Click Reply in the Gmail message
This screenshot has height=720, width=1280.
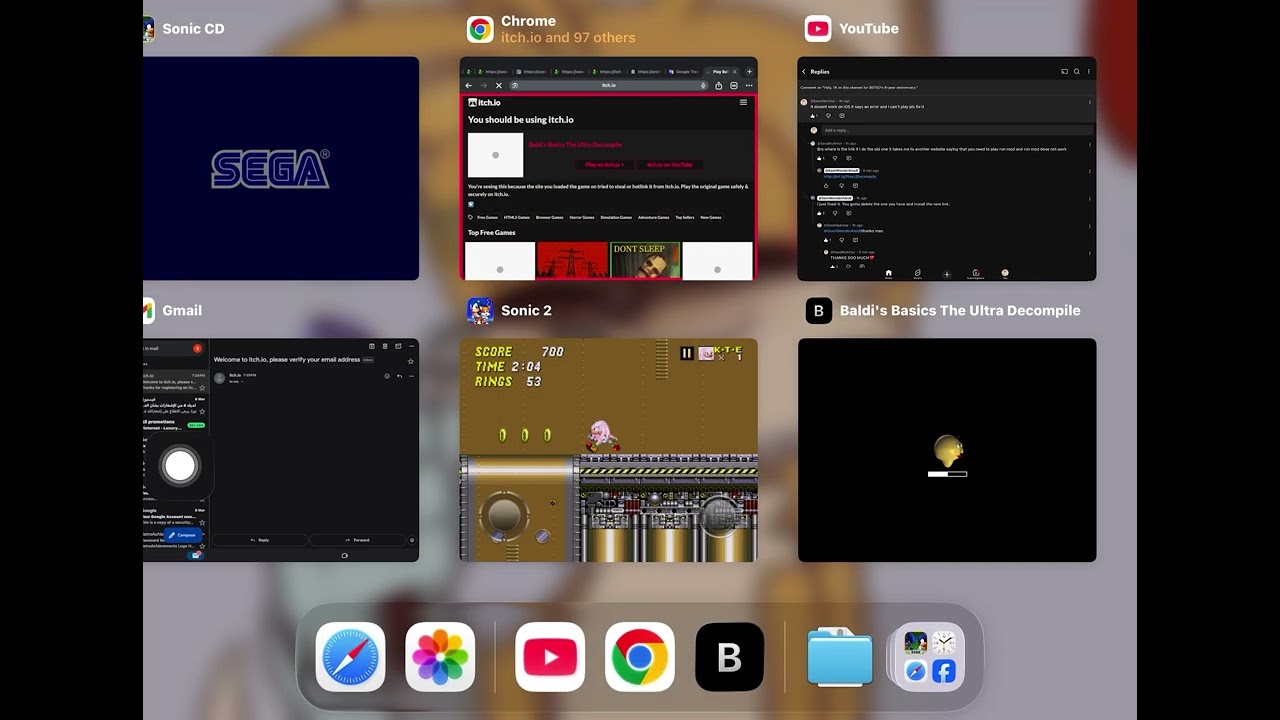[260, 540]
